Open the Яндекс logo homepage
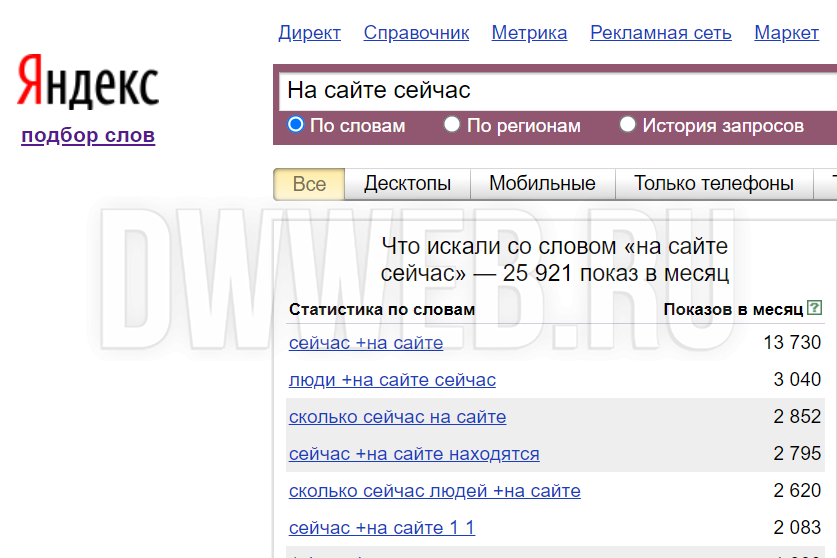This screenshot has height=558, width=837. click(x=88, y=82)
